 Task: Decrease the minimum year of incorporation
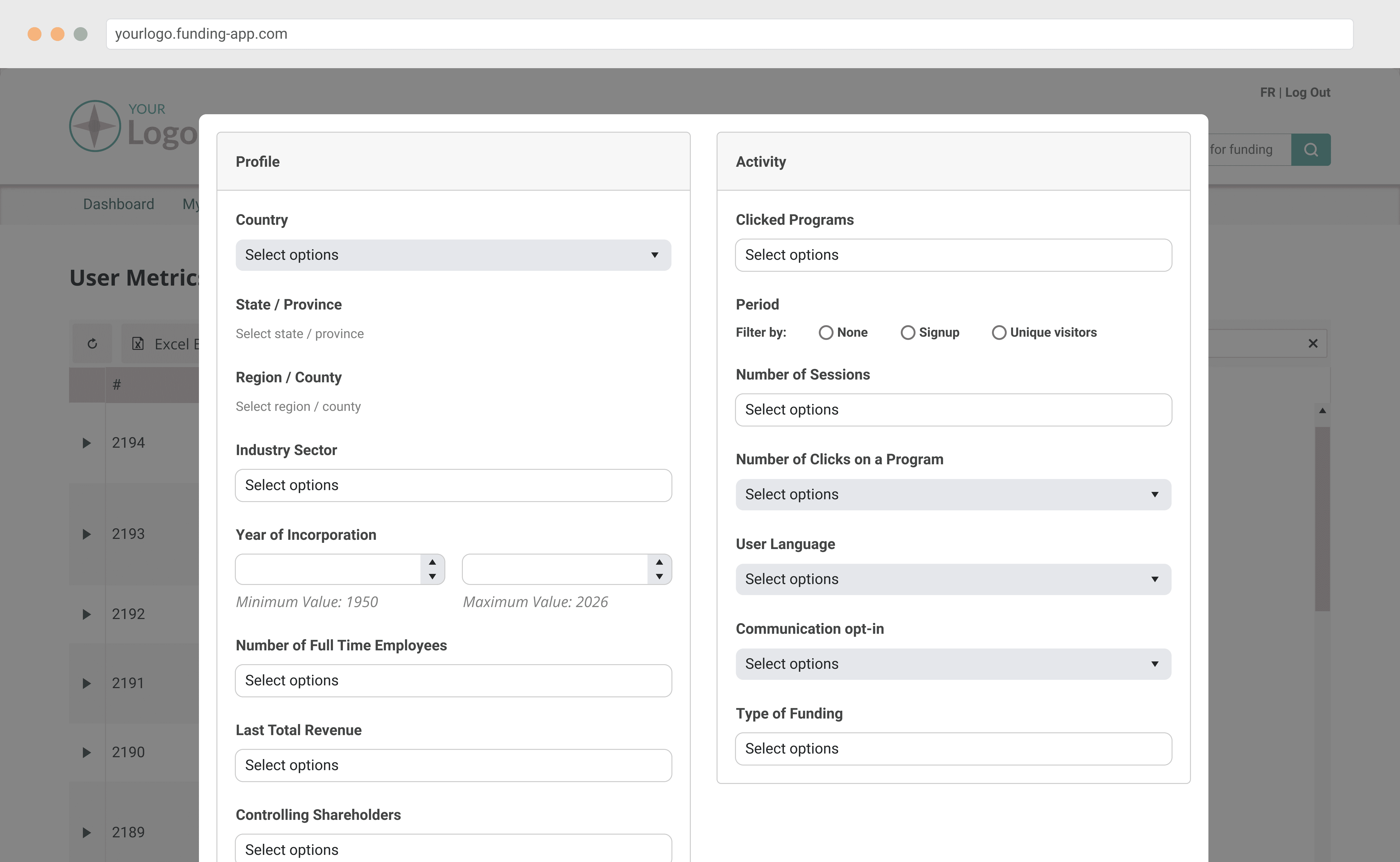pos(433,576)
